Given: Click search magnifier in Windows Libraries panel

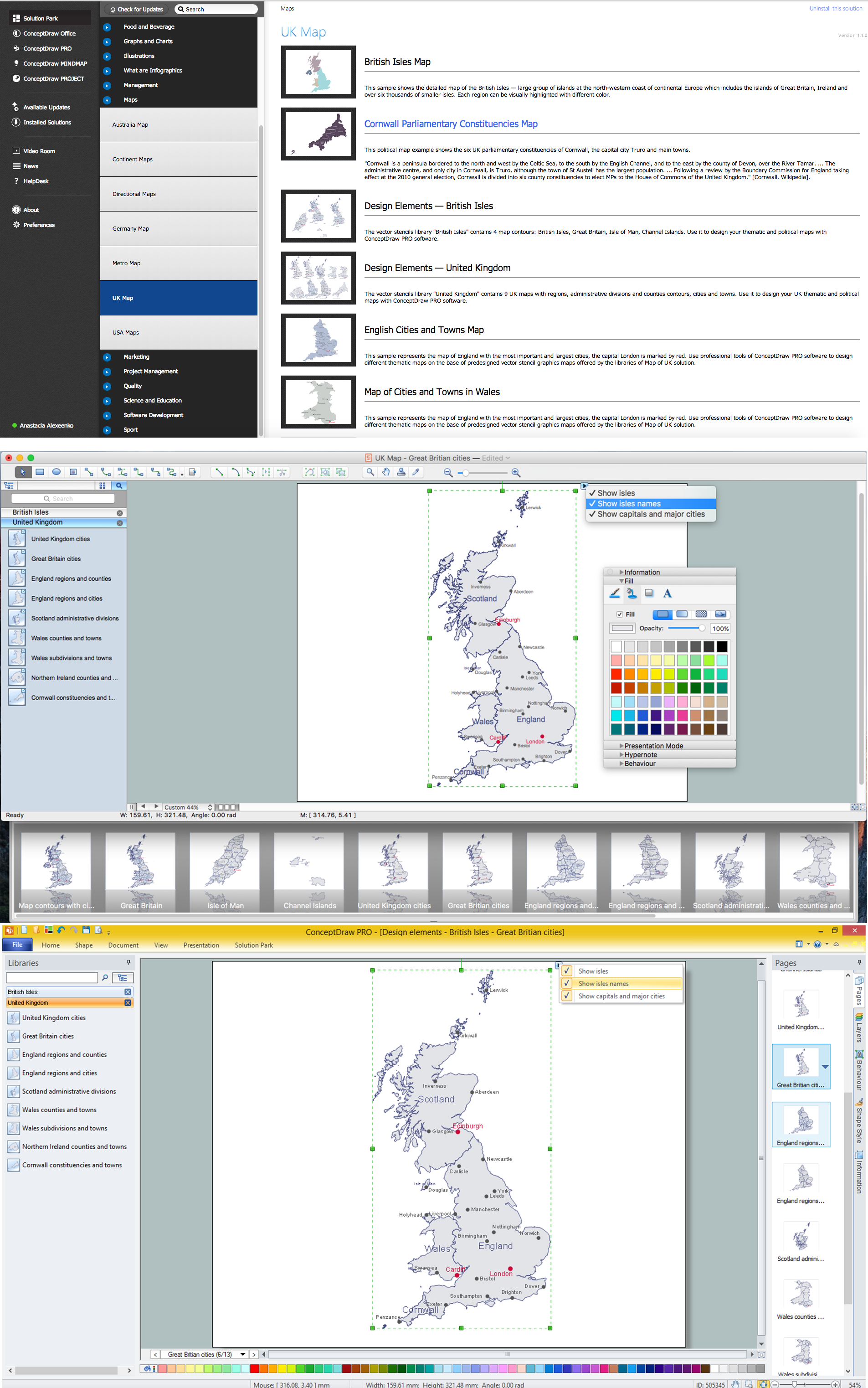Looking at the screenshot, I should pyautogui.click(x=105, y=977).
